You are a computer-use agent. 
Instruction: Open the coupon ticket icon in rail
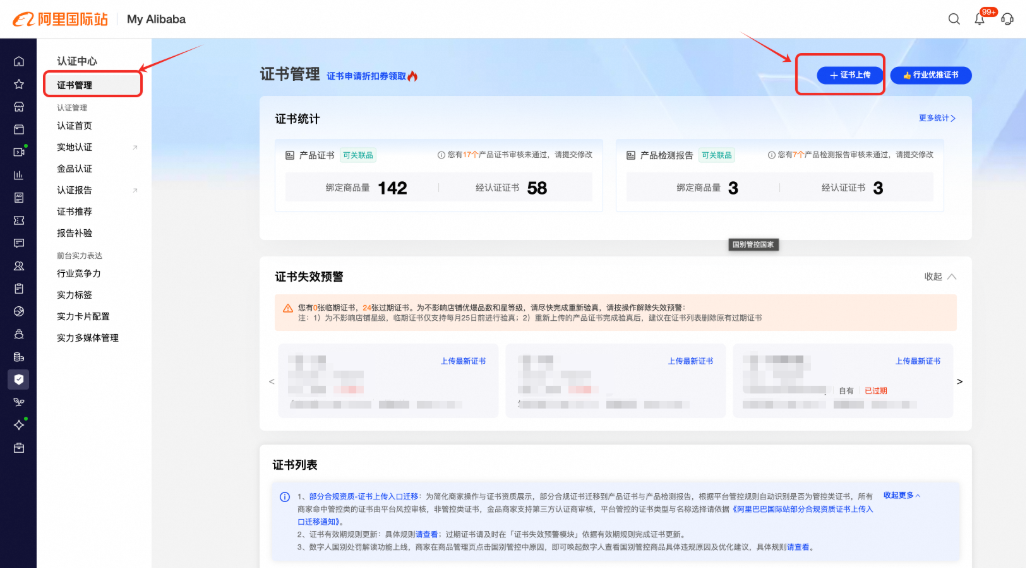pyautogui.click(x=19, y=221)
